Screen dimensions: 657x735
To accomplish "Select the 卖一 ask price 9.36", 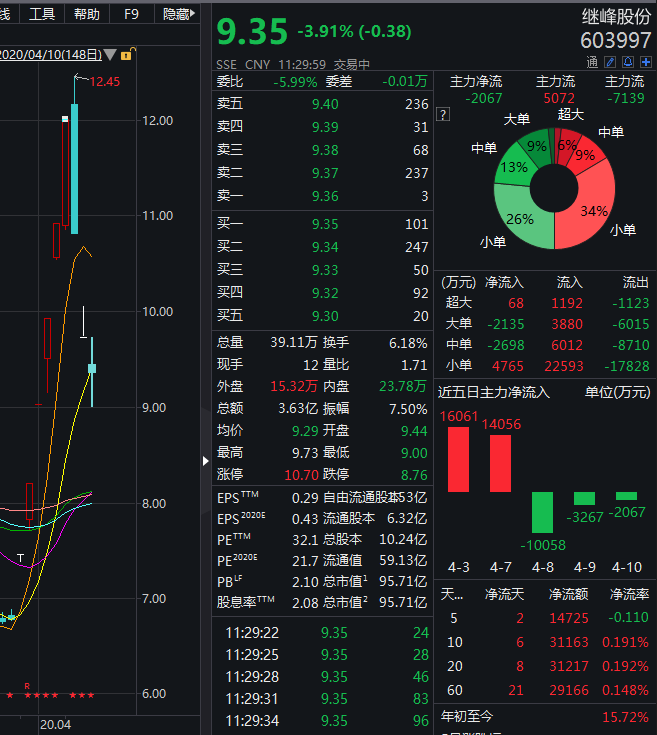I will 325,196.
